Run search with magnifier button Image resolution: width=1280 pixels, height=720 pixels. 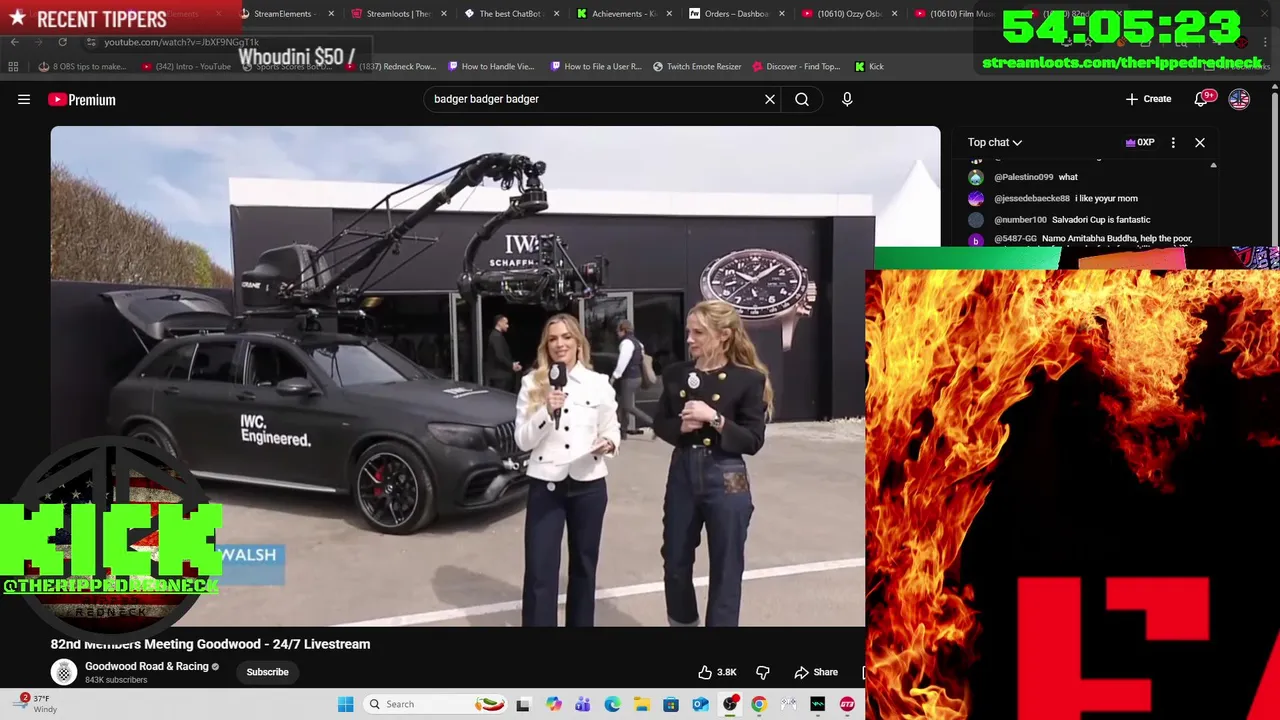[802, 99]
